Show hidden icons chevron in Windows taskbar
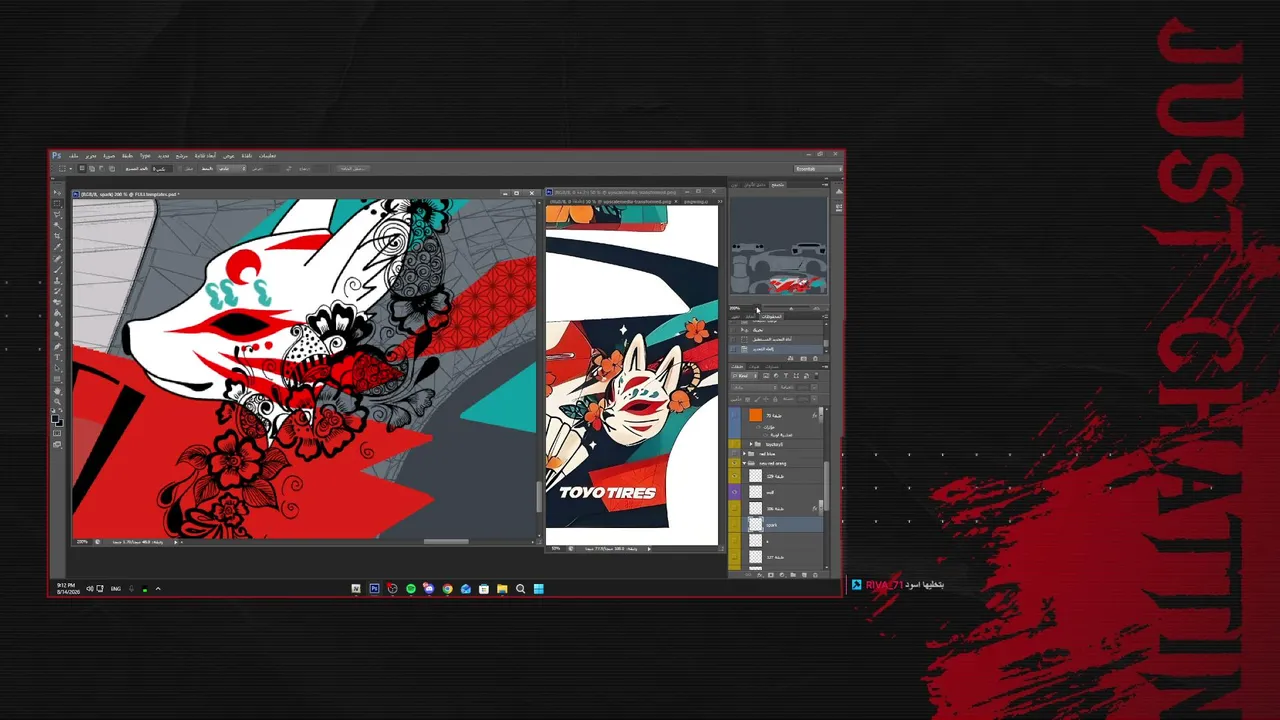Viewport: 1280px width, 720px height. pos(158,589)
